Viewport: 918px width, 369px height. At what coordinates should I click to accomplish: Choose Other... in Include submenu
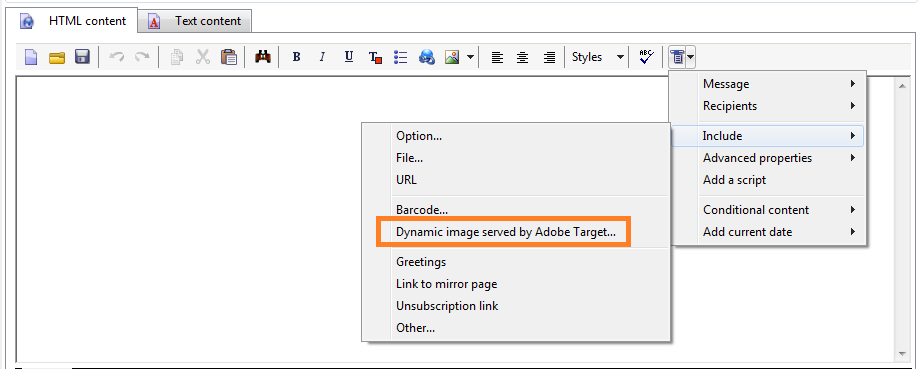(x=516, y=328)
